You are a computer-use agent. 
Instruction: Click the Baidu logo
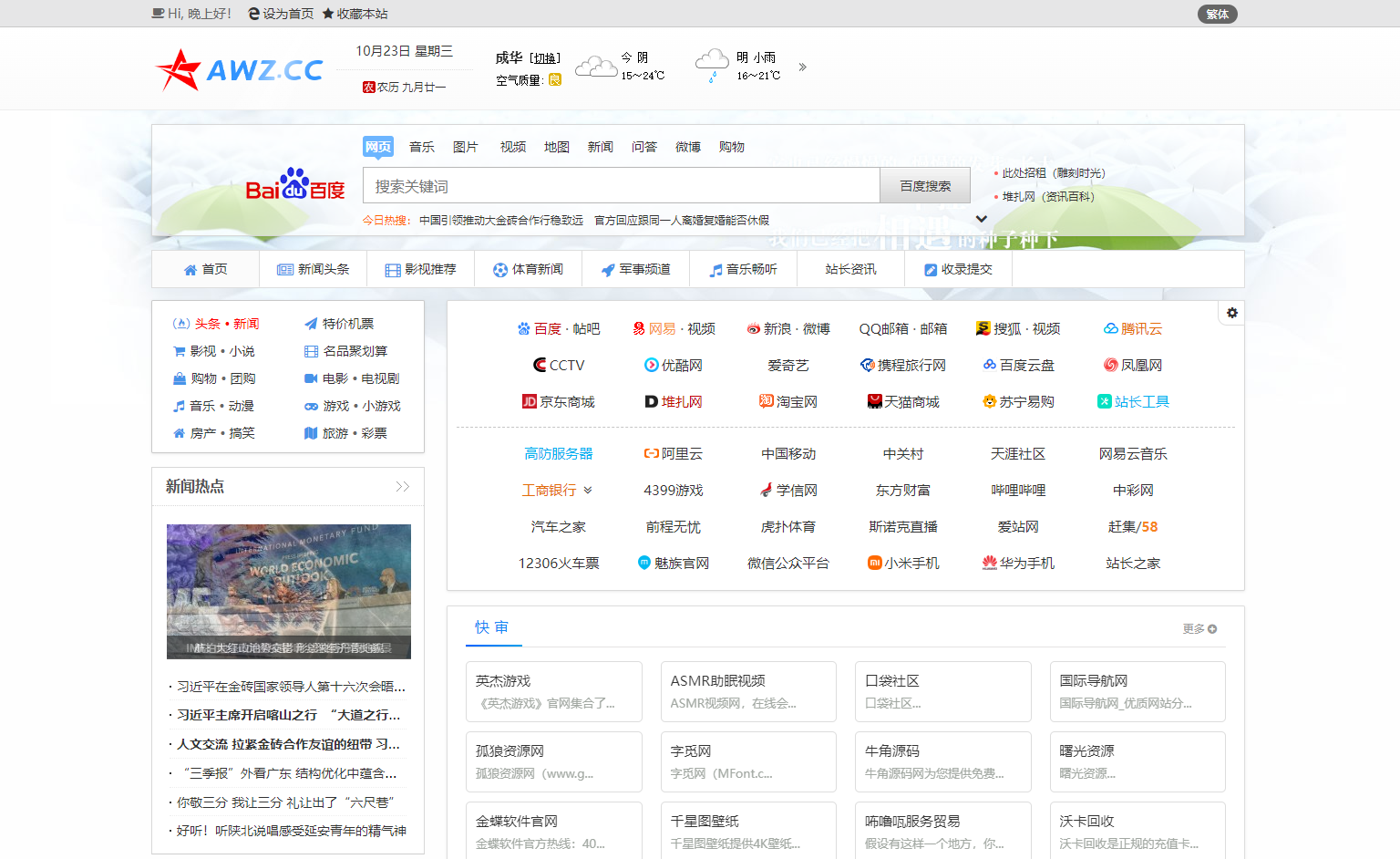click(295, 185)
